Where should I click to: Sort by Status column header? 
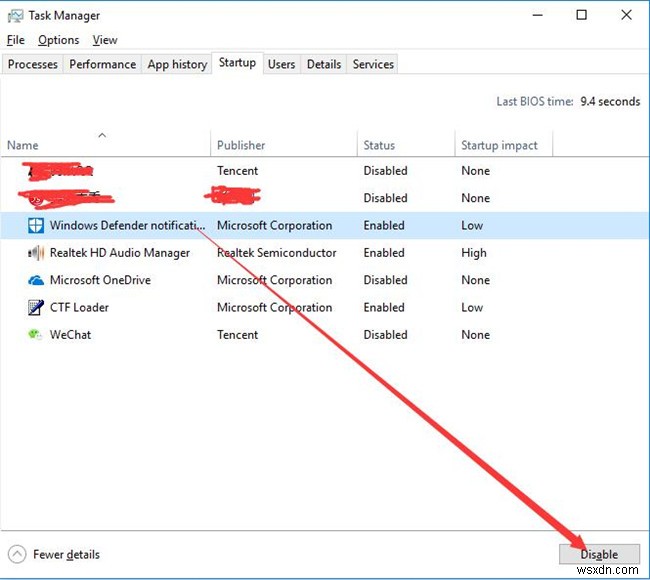point(379,145)
